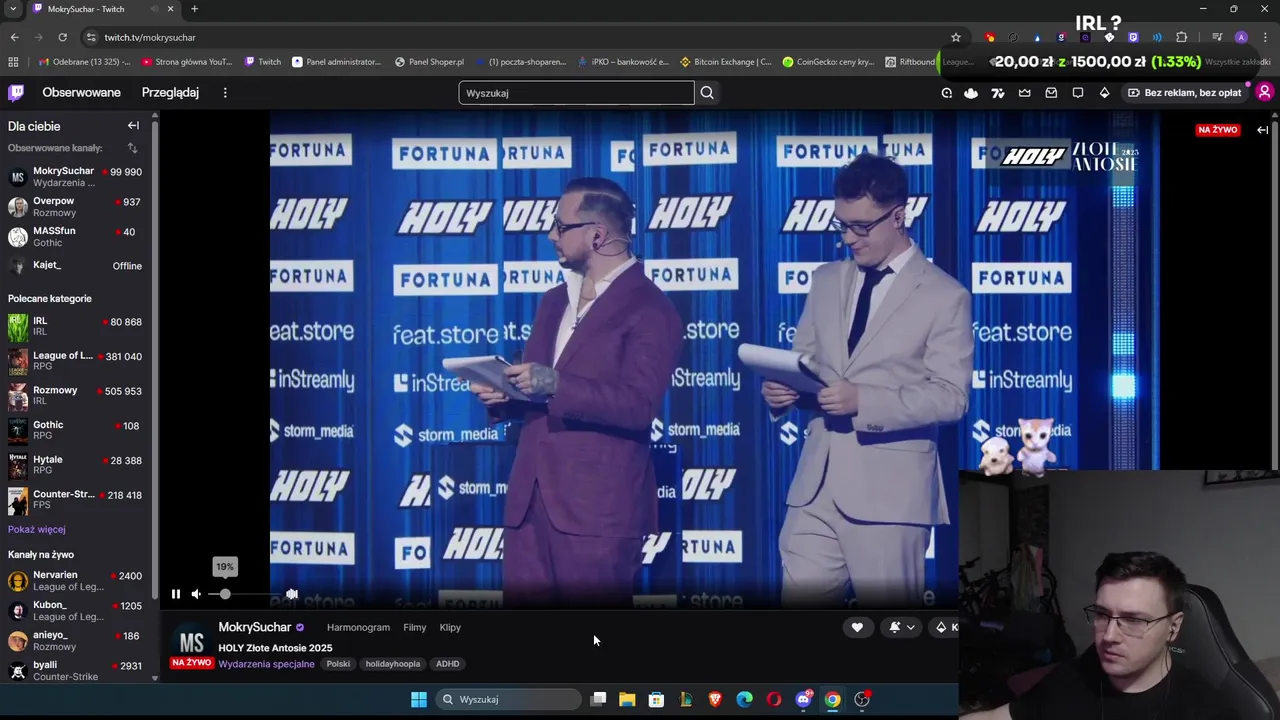Close the MokrySuchar - Twitch tab
This screenshot has width=1280, height=720.
coord(170,9)
